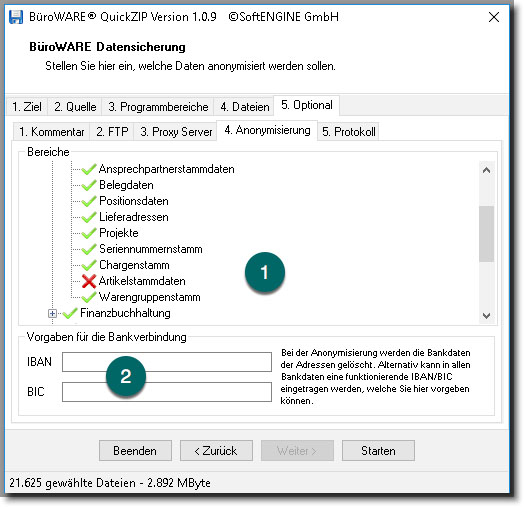Viewport: 524px width, 507px height.
Task: Toggle the Seriennummernstamm checkmark icon
Action: [89, 249]
